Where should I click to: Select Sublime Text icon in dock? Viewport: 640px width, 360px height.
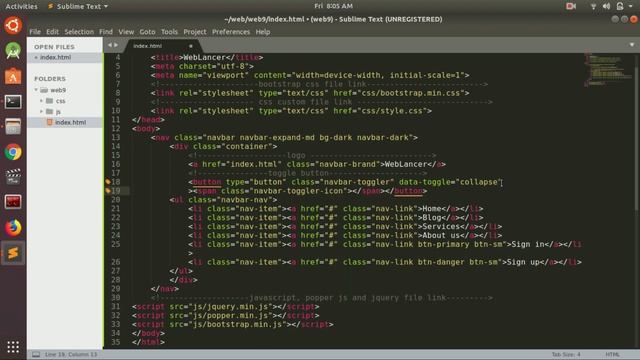[13, 253]
